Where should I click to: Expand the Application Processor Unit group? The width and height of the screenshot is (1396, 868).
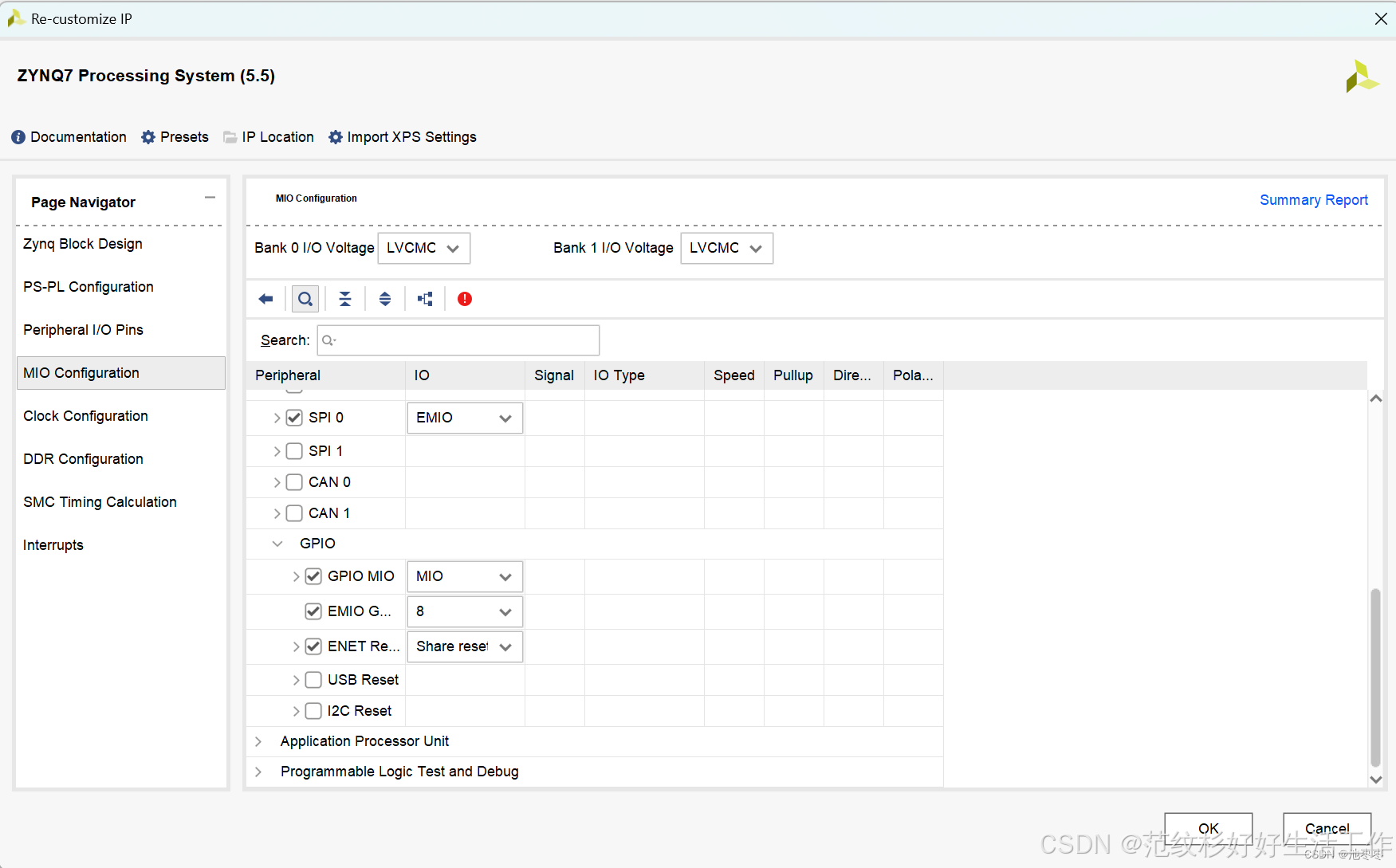tap(258, 741)
